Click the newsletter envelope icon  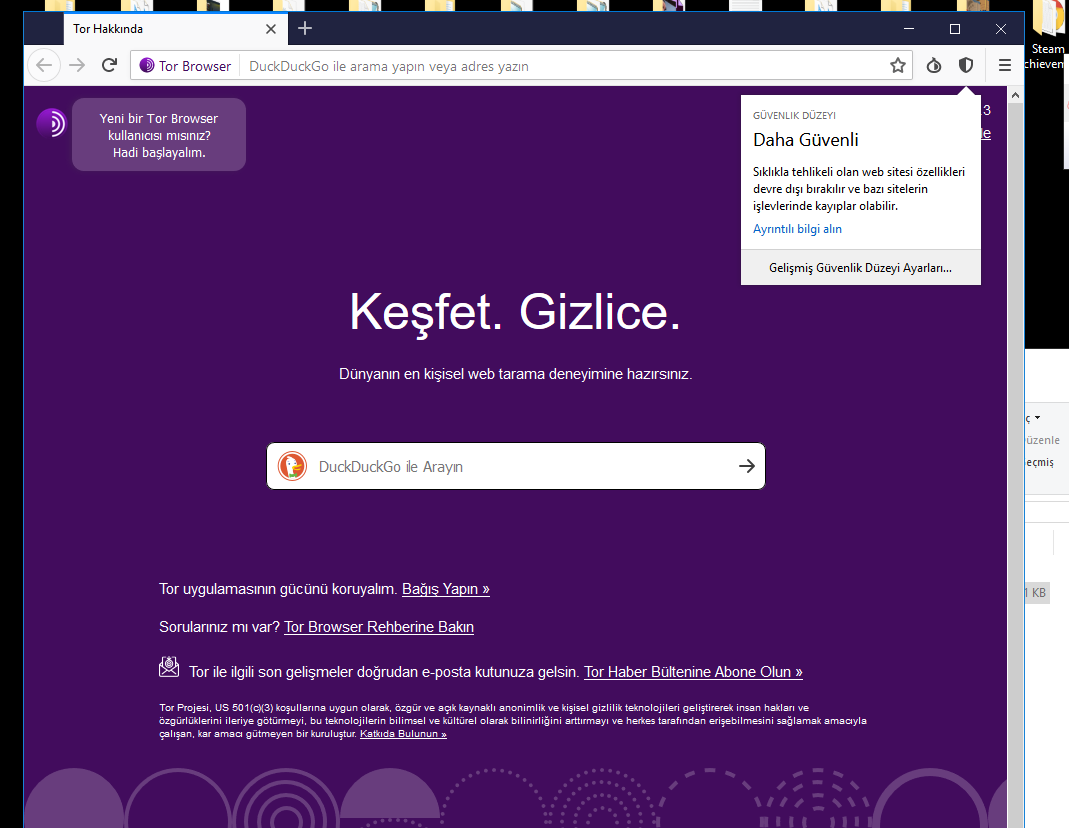point(169,667)
